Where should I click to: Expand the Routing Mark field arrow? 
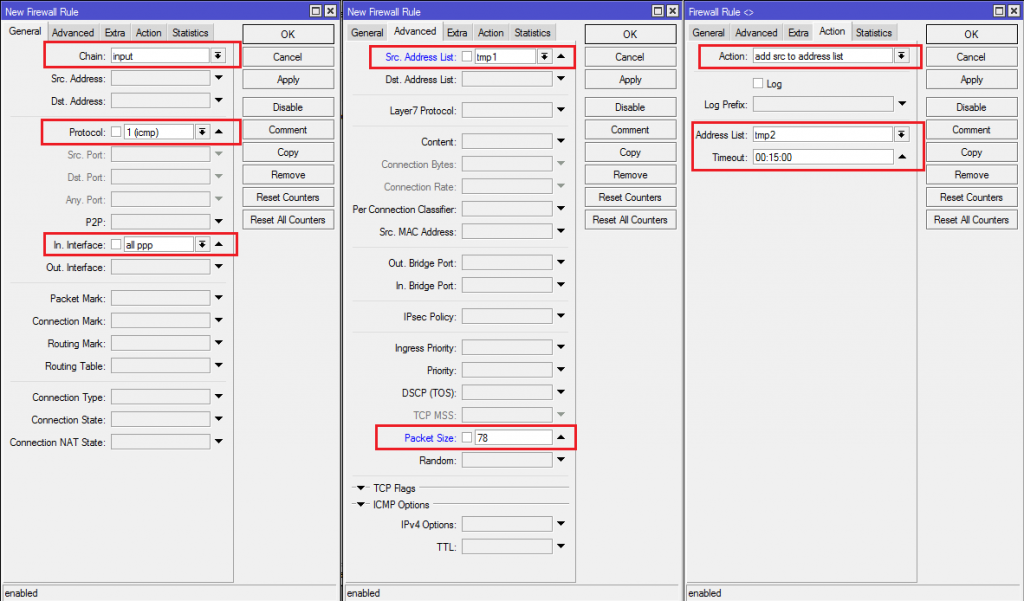219,343
